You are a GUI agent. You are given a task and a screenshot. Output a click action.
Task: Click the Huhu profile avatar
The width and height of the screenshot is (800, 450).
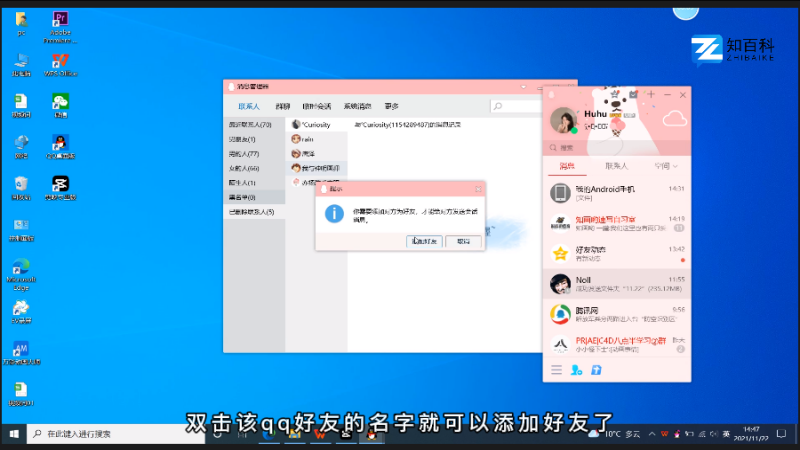563,120
